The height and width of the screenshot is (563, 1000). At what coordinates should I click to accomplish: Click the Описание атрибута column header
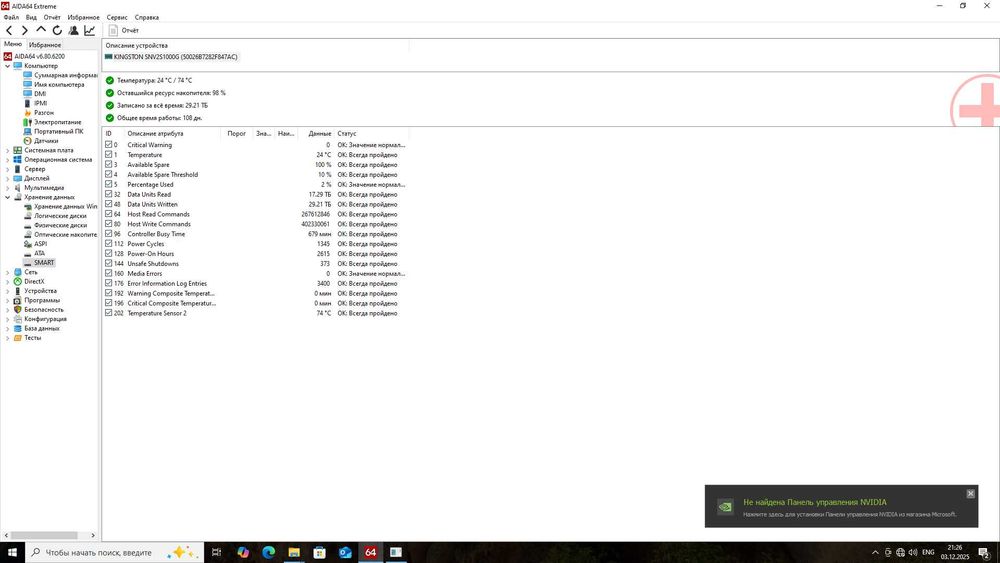click(x=173, y=133)
